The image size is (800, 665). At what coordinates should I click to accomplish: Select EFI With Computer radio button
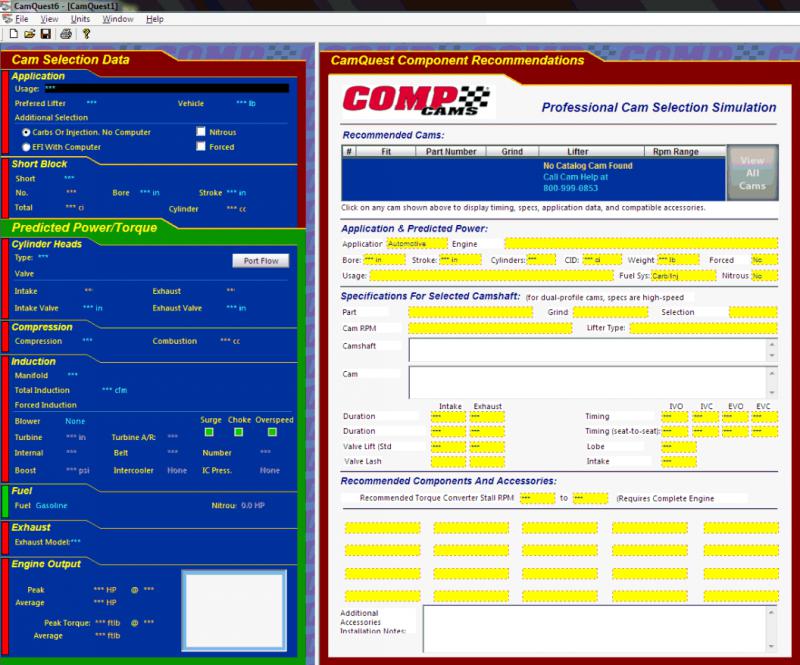pyautogui.click(x=26, y=147)
